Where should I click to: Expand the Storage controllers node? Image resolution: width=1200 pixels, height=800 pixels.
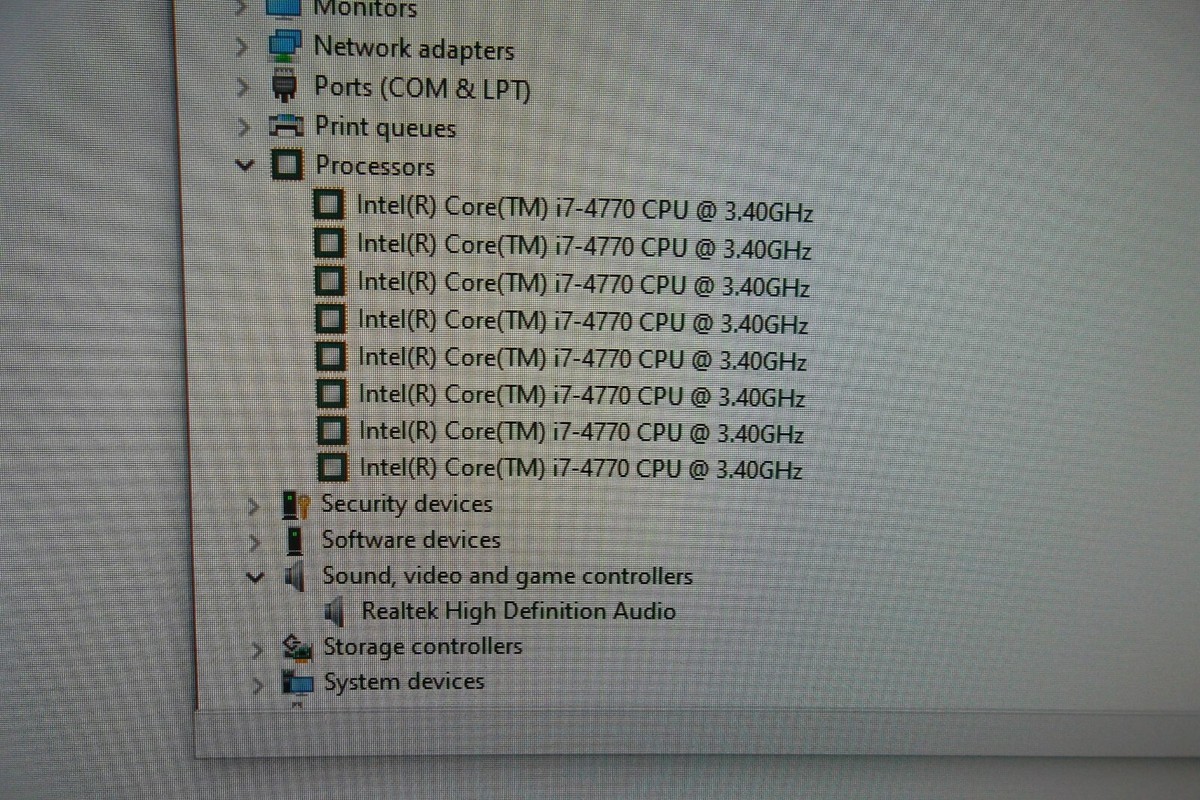pos(257,649)
